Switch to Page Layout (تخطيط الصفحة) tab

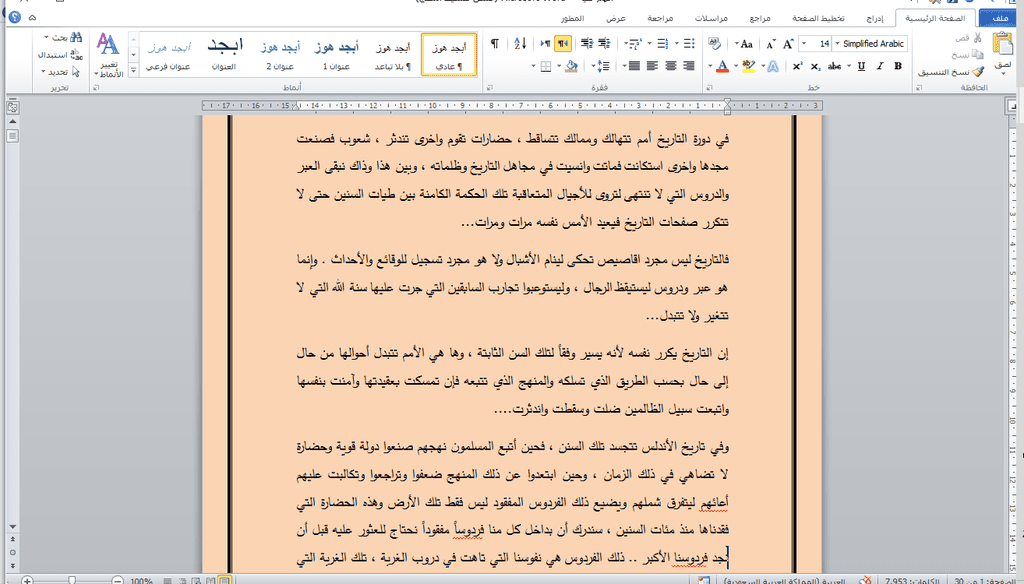point(818,18)
